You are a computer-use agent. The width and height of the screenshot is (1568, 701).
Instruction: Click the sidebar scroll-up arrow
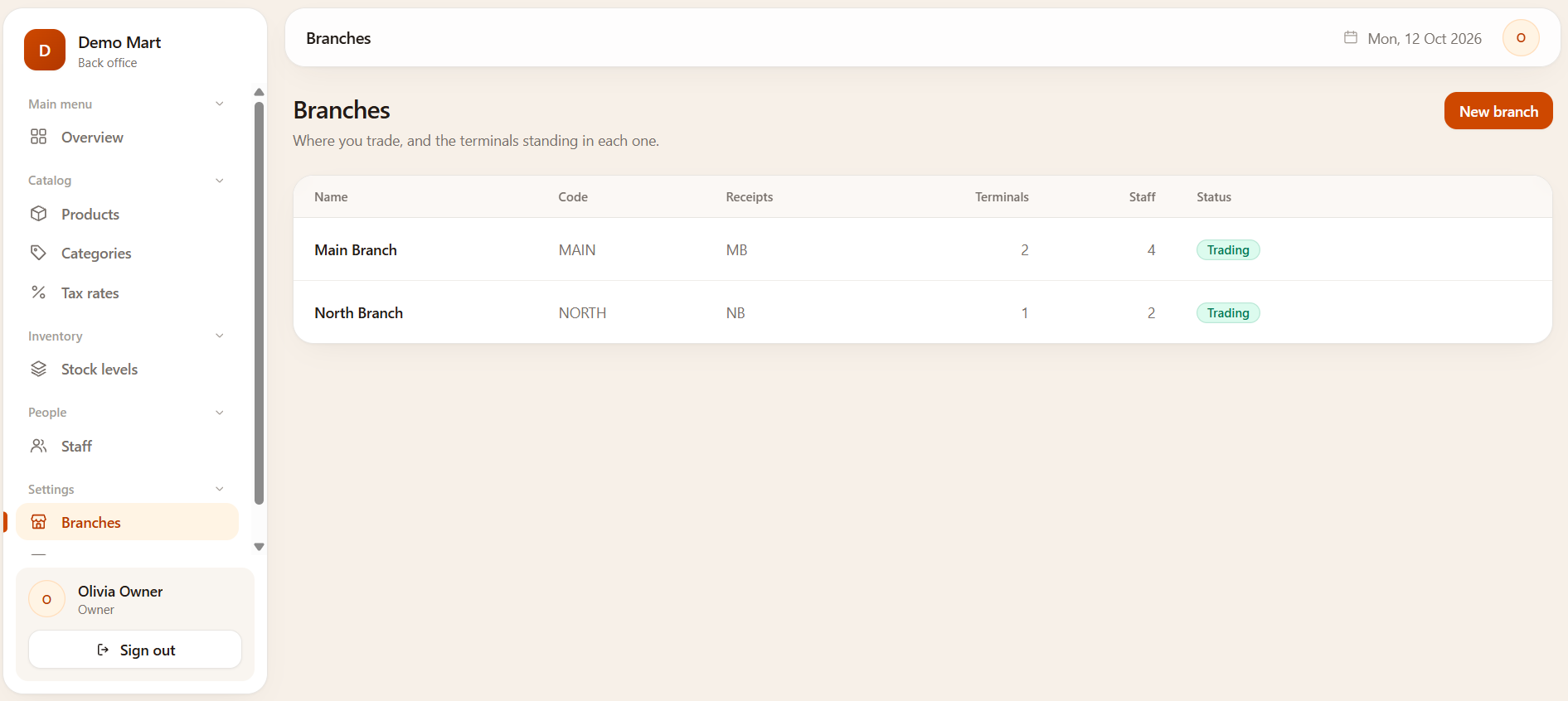pos(259,92)
